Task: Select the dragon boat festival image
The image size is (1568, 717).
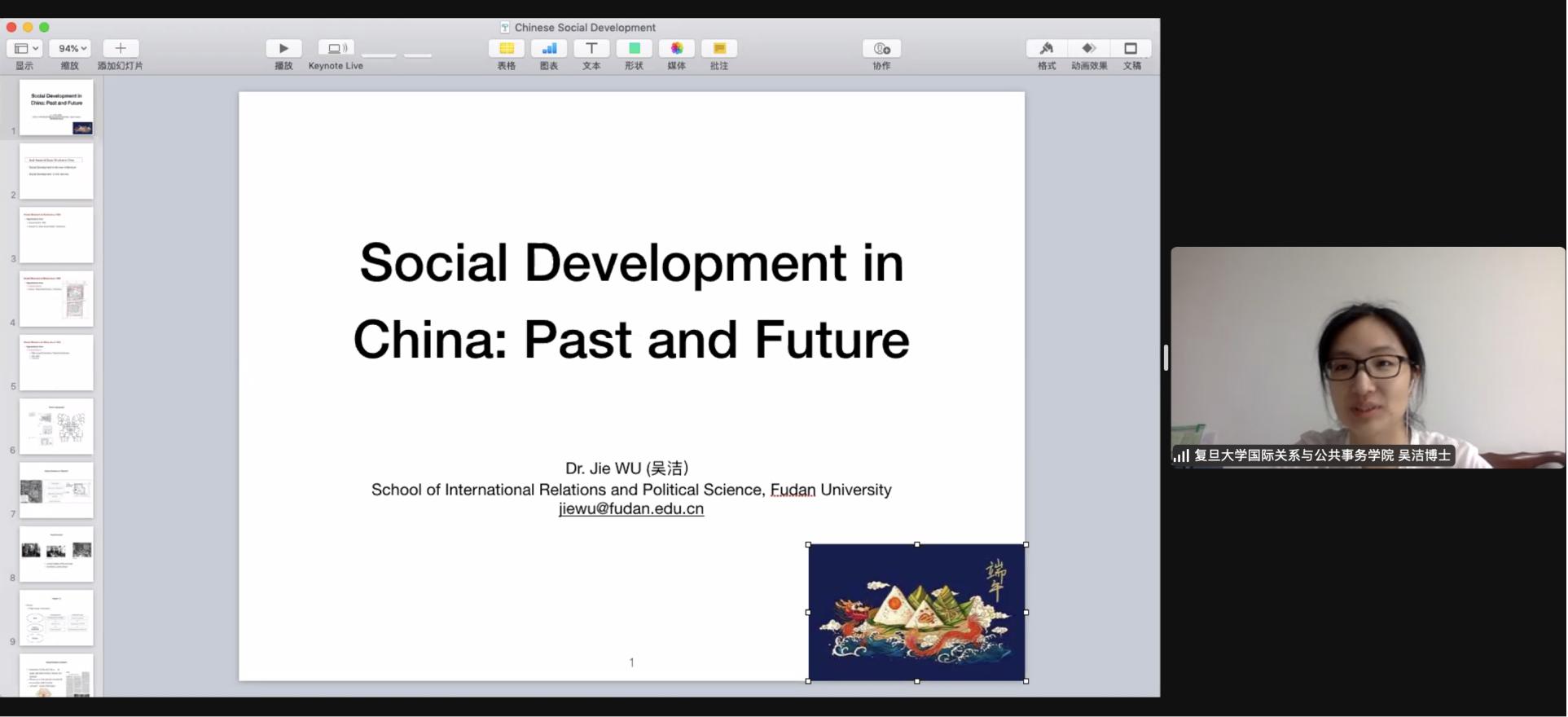Action: tap(916, 613)
